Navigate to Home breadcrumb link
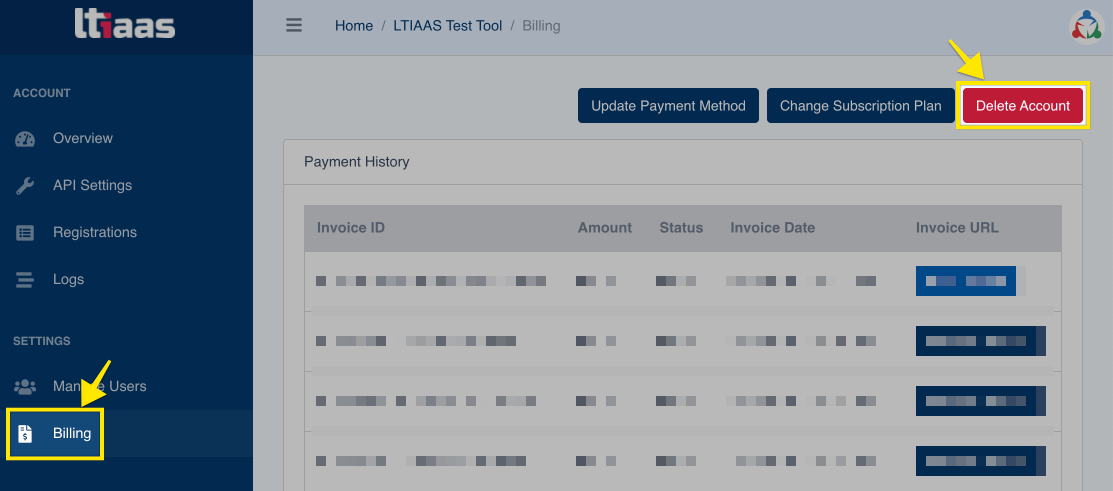1113x491 pixels. 354,26
